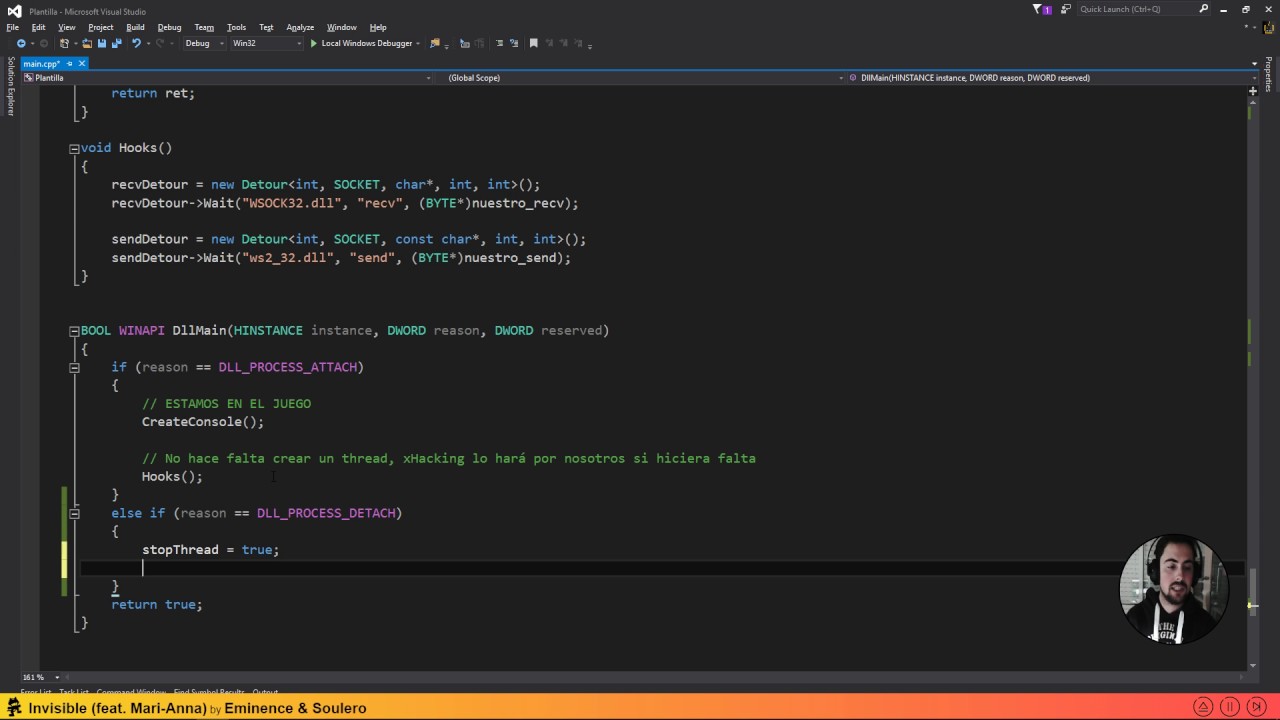The width and height of the screenshot is (1280, 720).
Task: Collapse the DLL_PROCESS_ATTACH if block
Action: (x=74, y=367)
